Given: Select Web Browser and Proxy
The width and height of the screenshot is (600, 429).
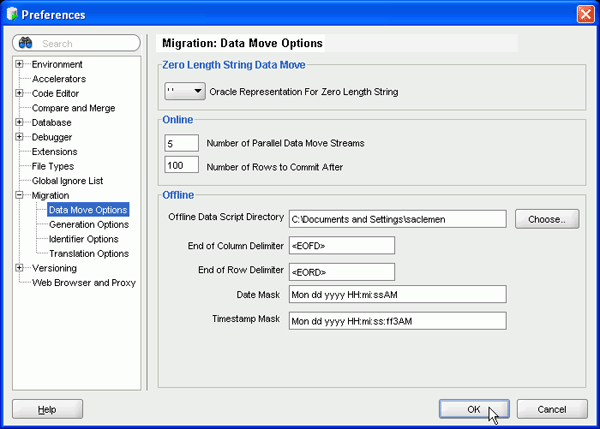Looking at the screenshot, I should 84,282.
